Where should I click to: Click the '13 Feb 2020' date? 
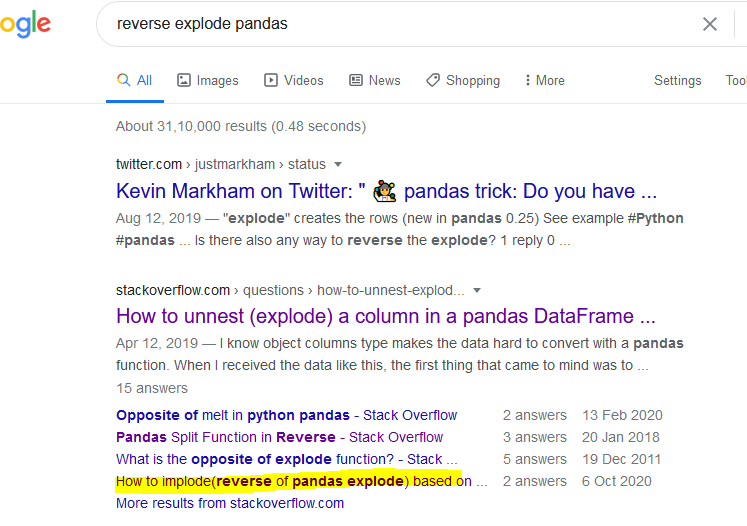coord(622,415)
